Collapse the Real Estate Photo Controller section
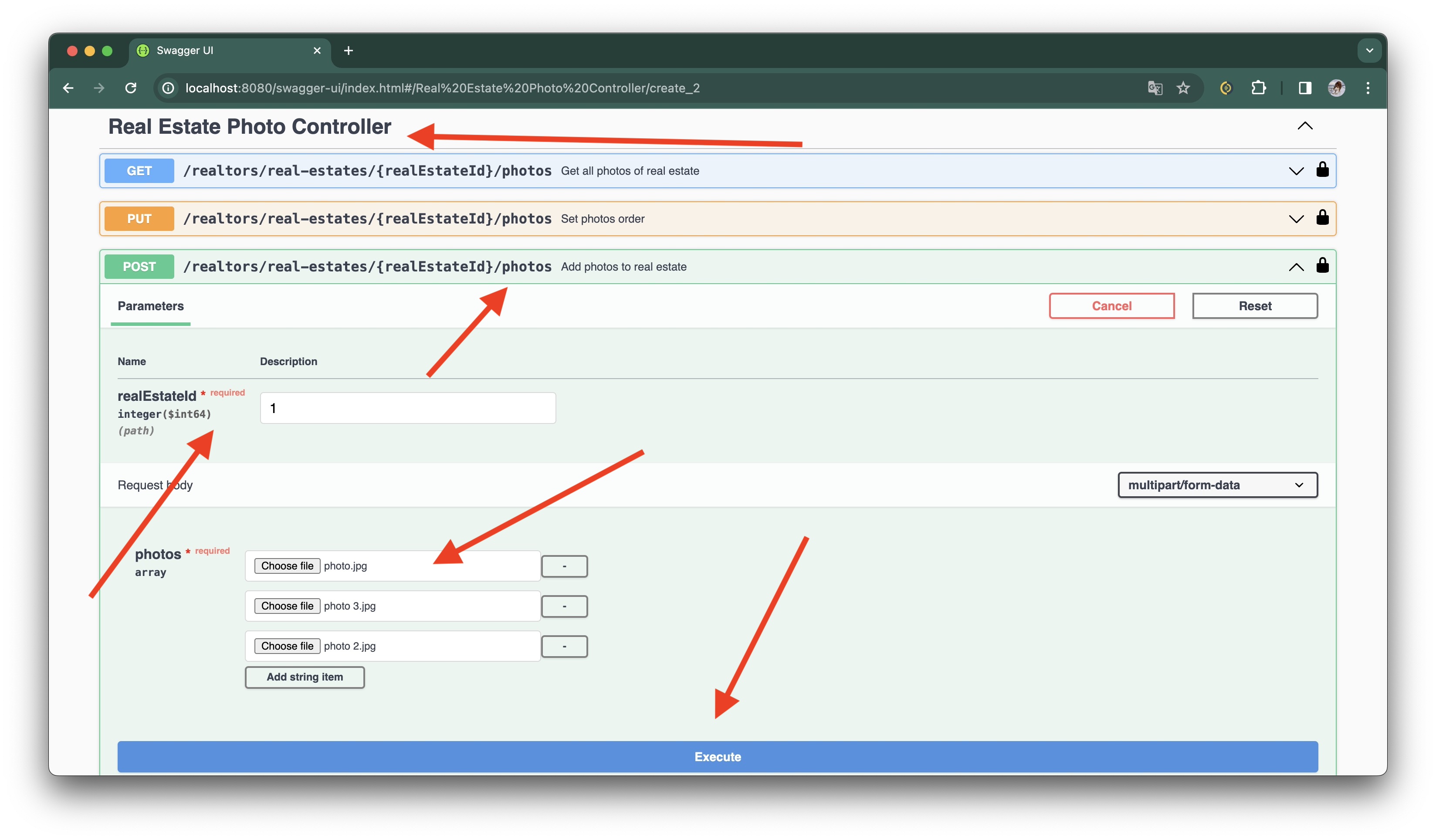 [1304, 126]
